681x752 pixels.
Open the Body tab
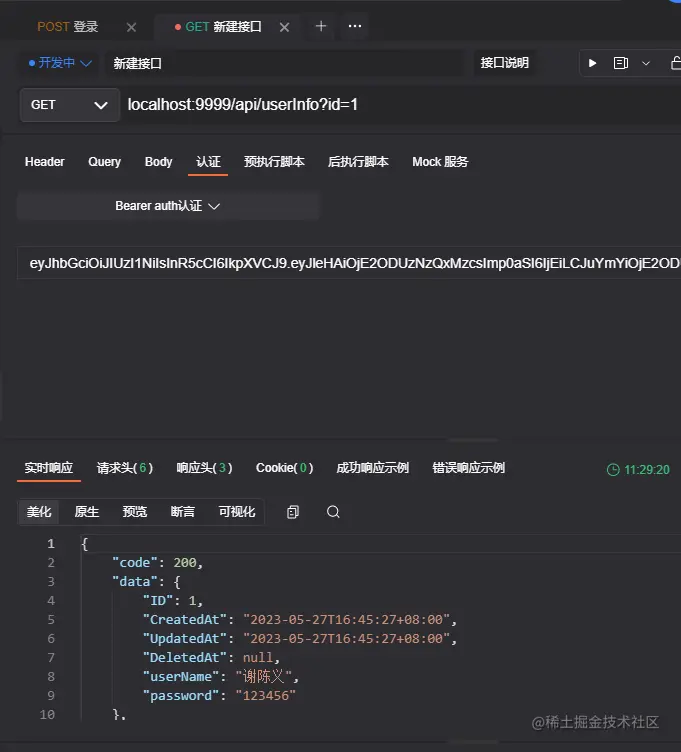pos(158,162)
